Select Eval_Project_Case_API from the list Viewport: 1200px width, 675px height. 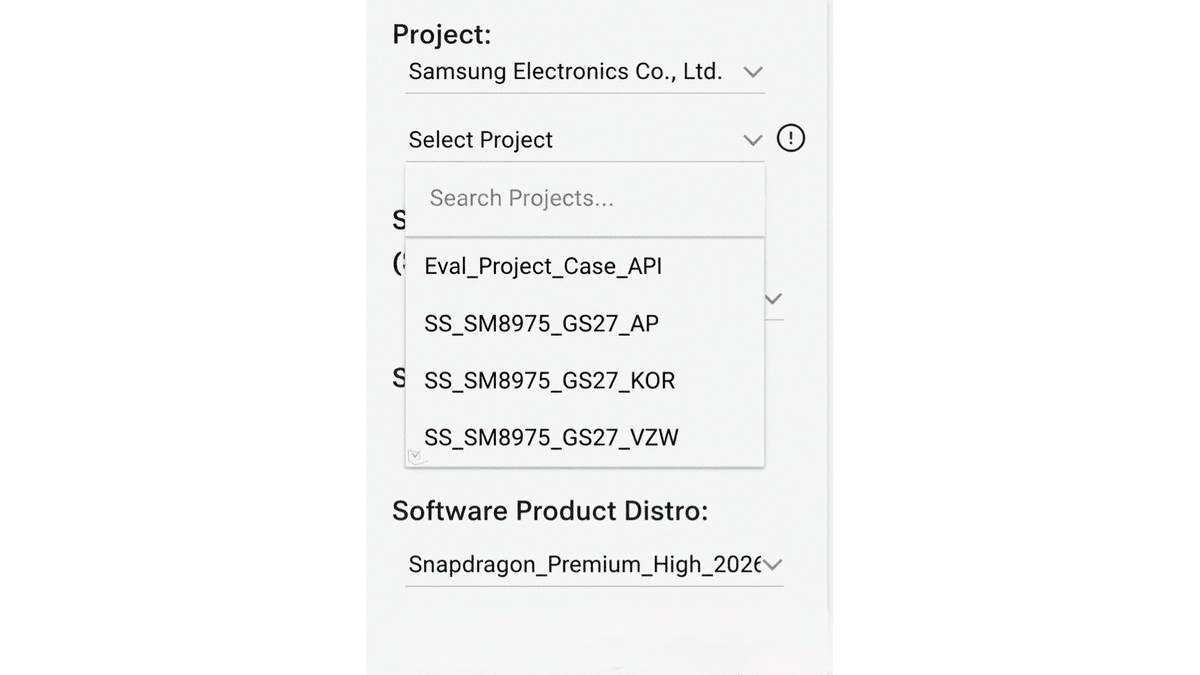(x=585, y=266)
